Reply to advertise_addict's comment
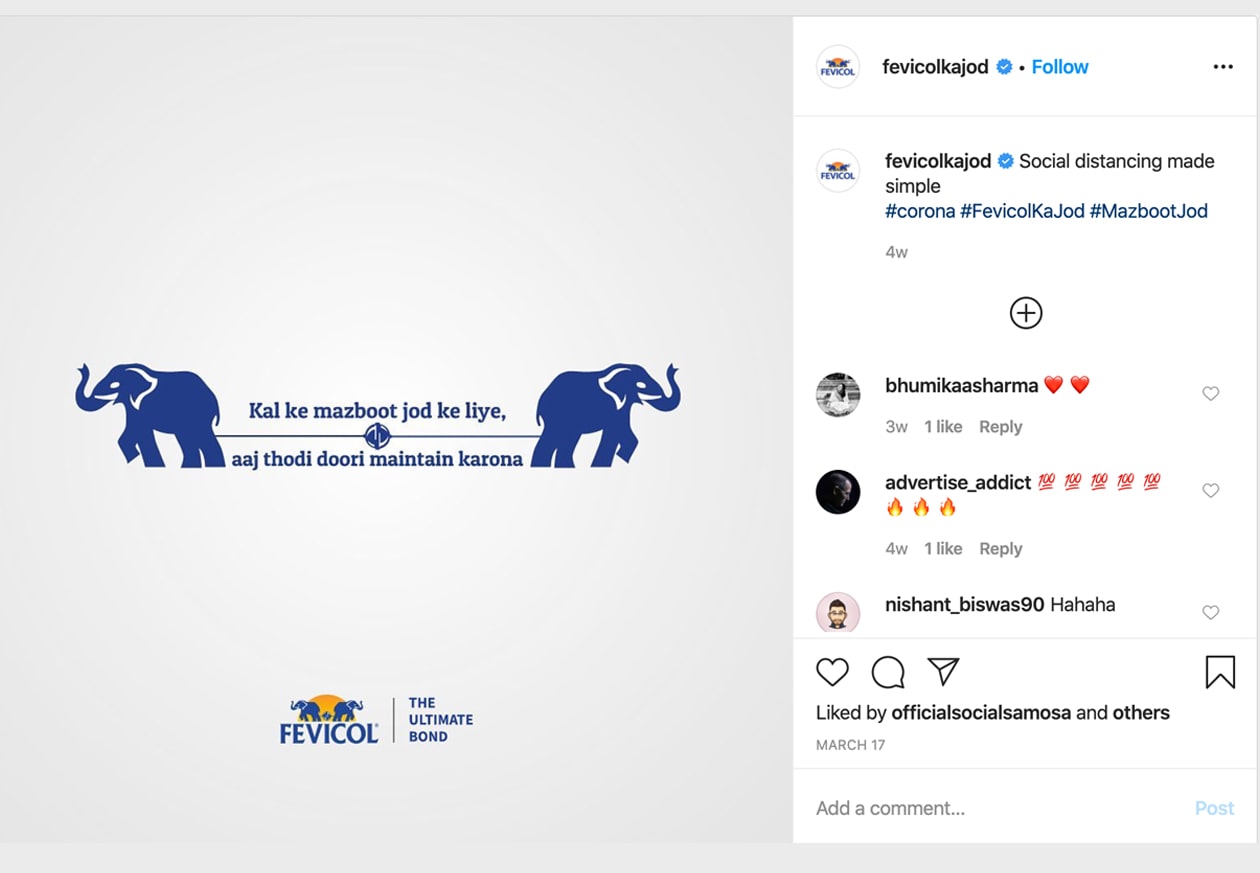 click(1001, 549)
